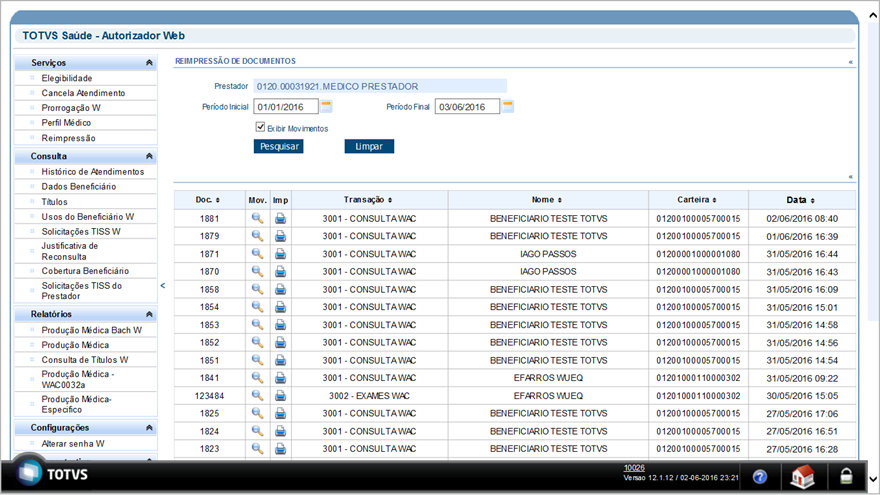Open calendar for Período Final

pos(507,106)
